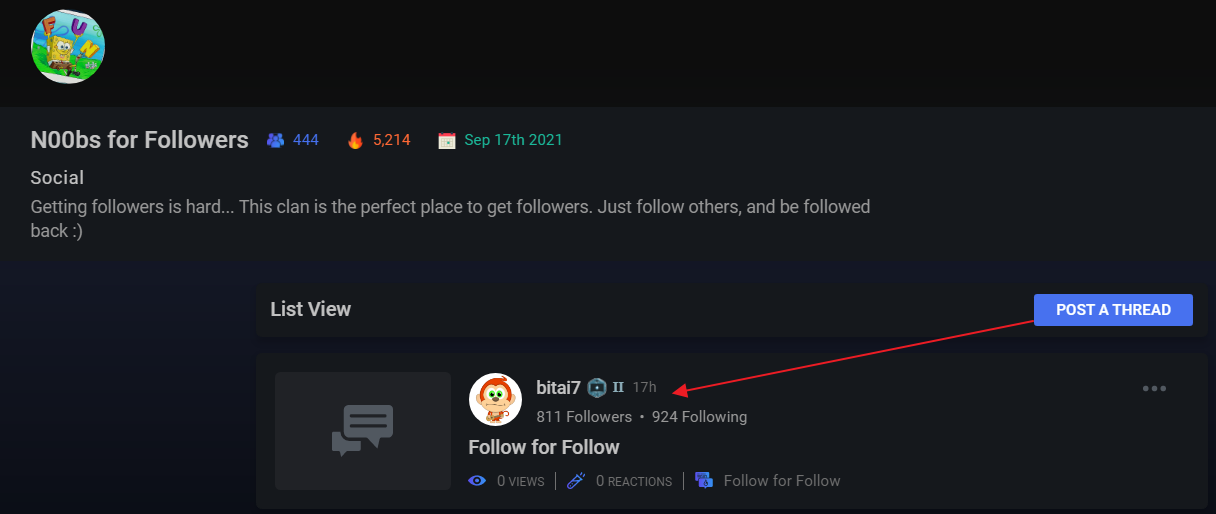This screenshot has height=514, width=1216.
Task: Click the blue members icon beside 444
Action: (x=276, y=140)
